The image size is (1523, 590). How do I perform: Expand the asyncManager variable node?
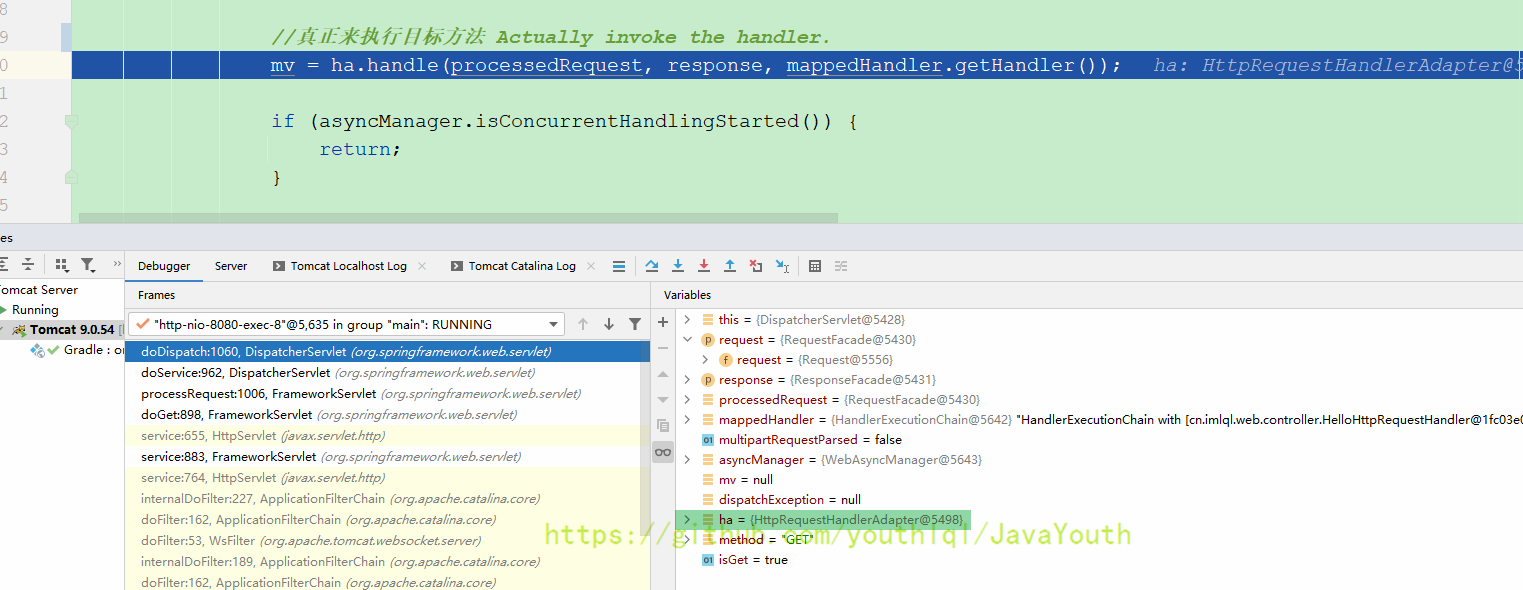coord(687,460)
